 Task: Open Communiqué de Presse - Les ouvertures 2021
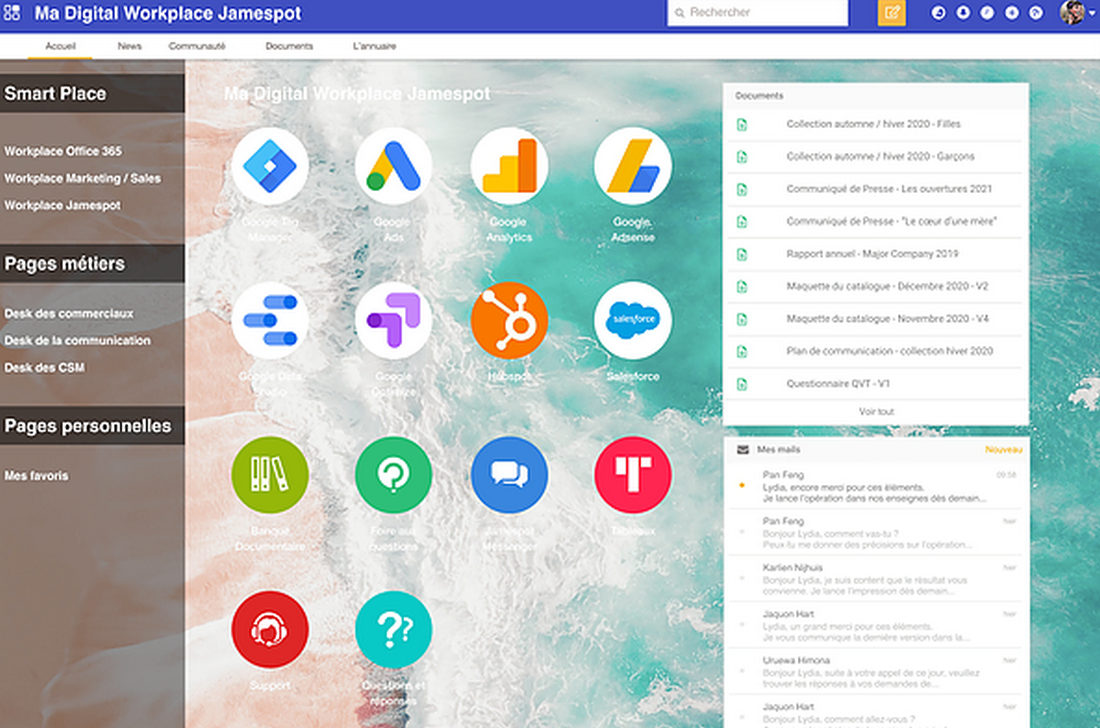(x=889, y=189)
